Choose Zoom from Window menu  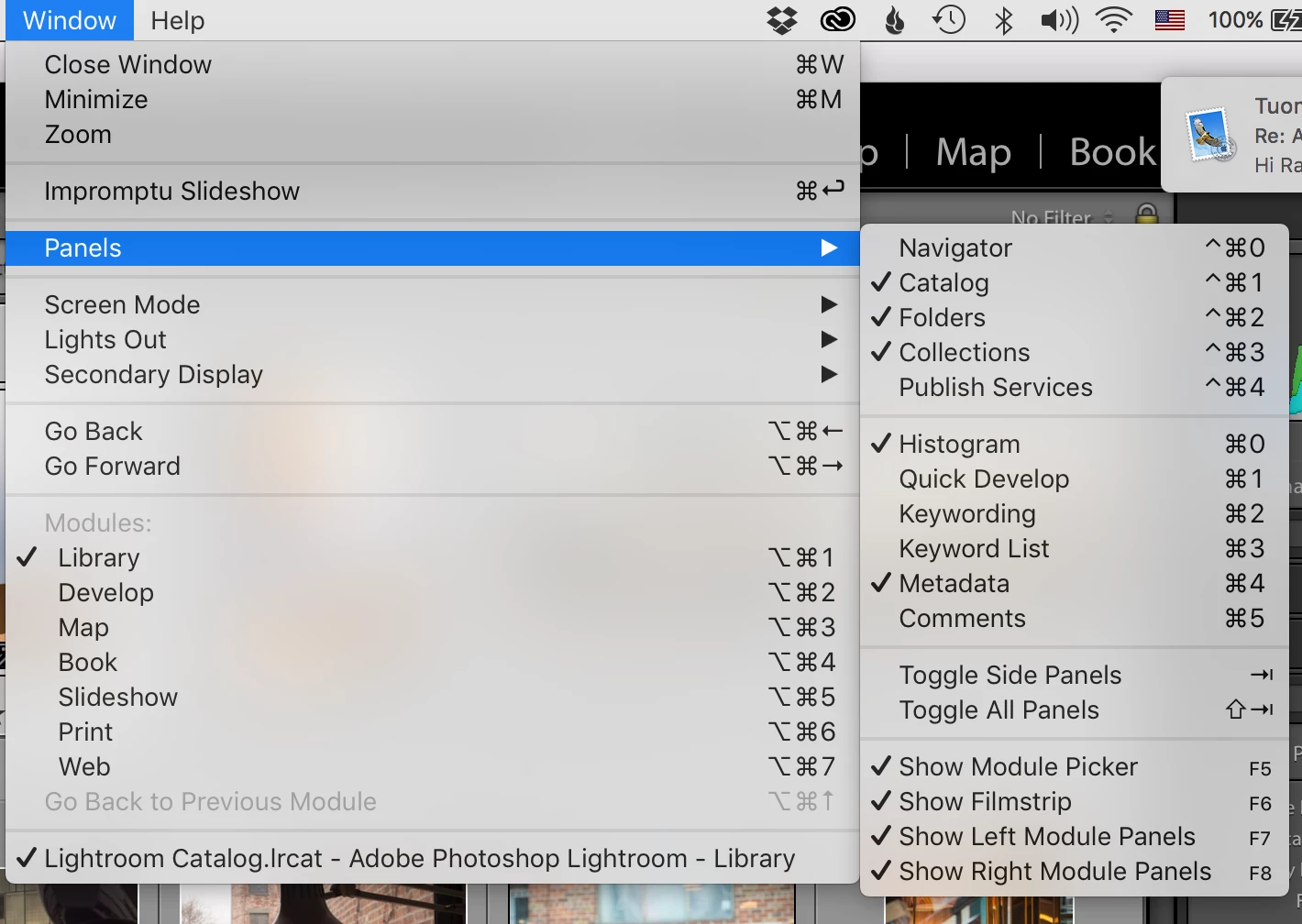(x=433, y=134)
